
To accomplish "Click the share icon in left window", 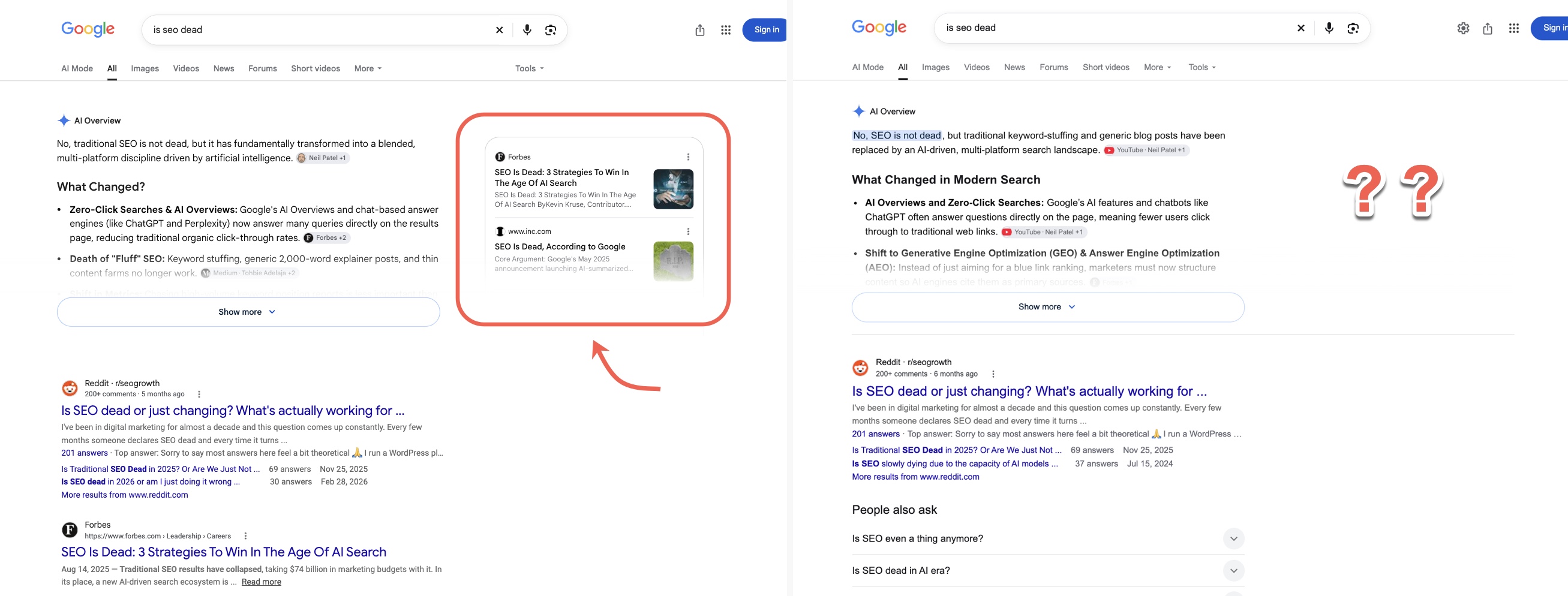I will (700, 30).
